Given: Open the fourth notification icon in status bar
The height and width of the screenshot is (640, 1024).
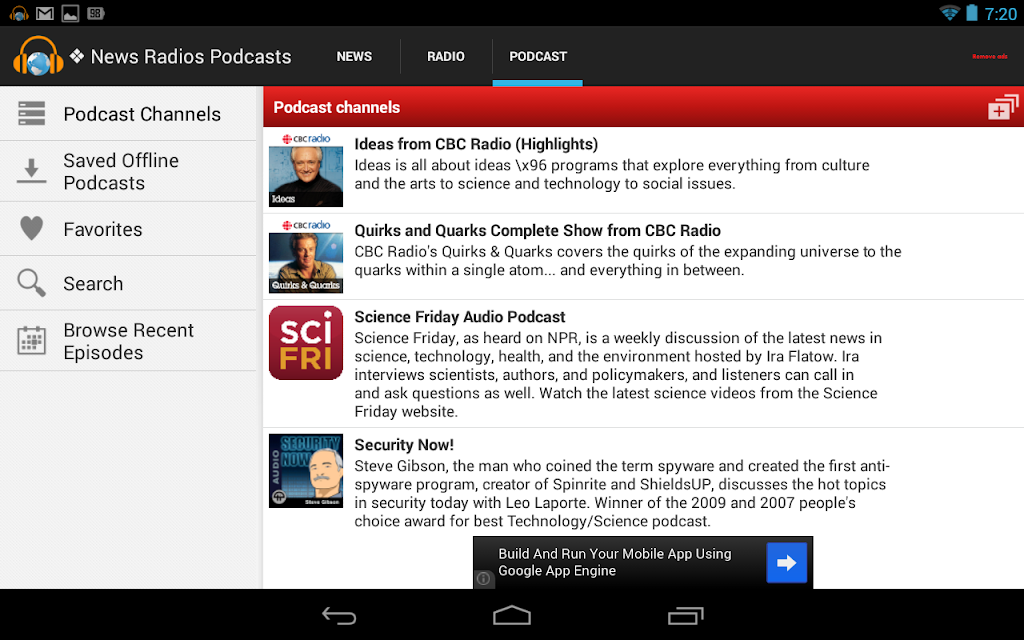Looking at the screenshot, I should coord(95,13).
